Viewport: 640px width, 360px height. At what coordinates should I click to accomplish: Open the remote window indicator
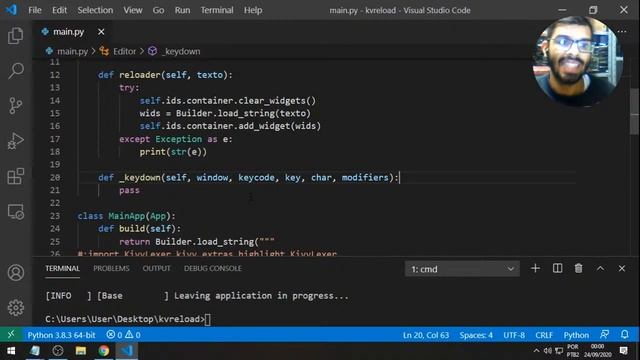coord(11,335)
